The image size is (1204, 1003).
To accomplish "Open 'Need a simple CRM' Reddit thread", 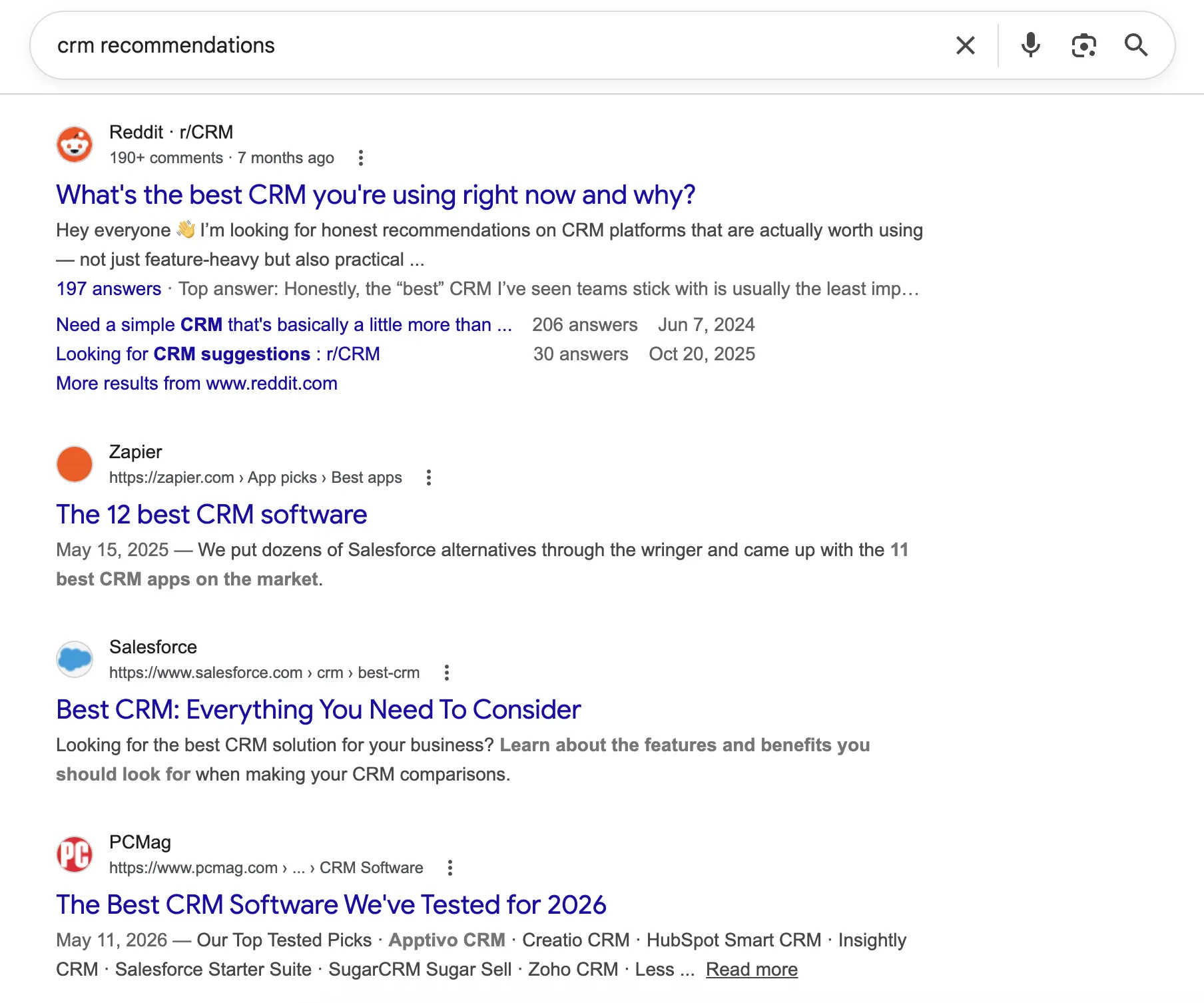I will [x=284, y=325].
